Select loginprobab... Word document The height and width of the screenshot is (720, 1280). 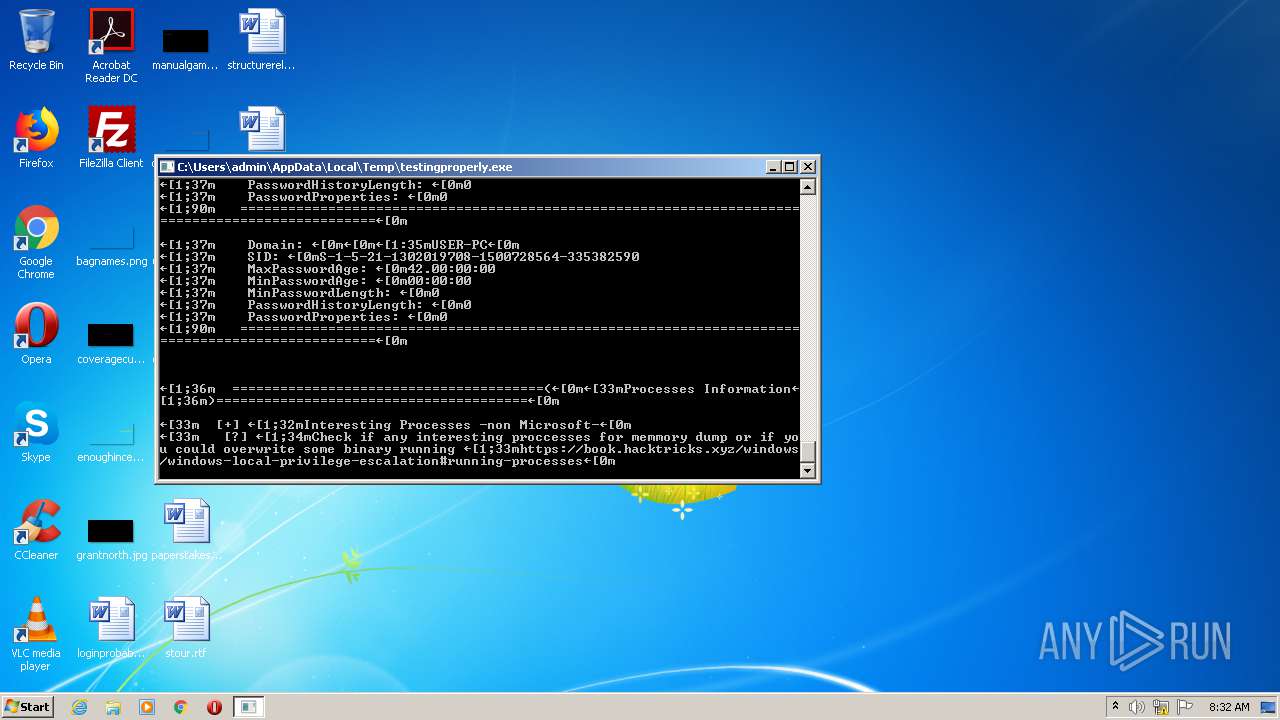[111, 628]
